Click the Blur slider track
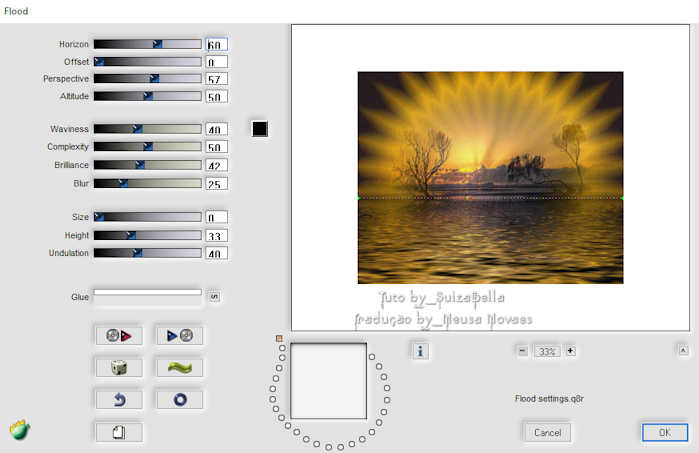 point(148,183)
